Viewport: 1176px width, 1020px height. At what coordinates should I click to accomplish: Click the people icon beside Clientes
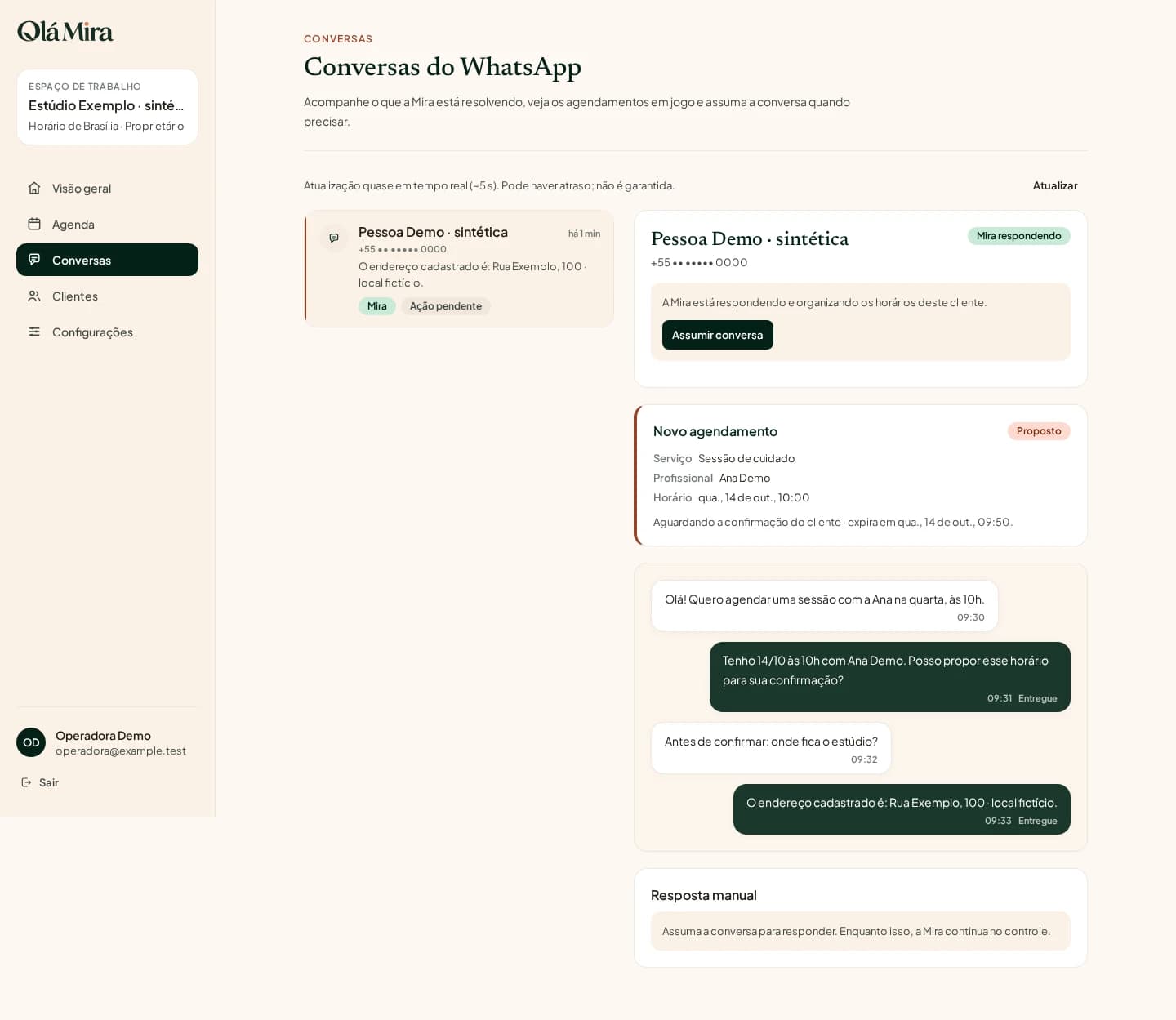[34, 296]
